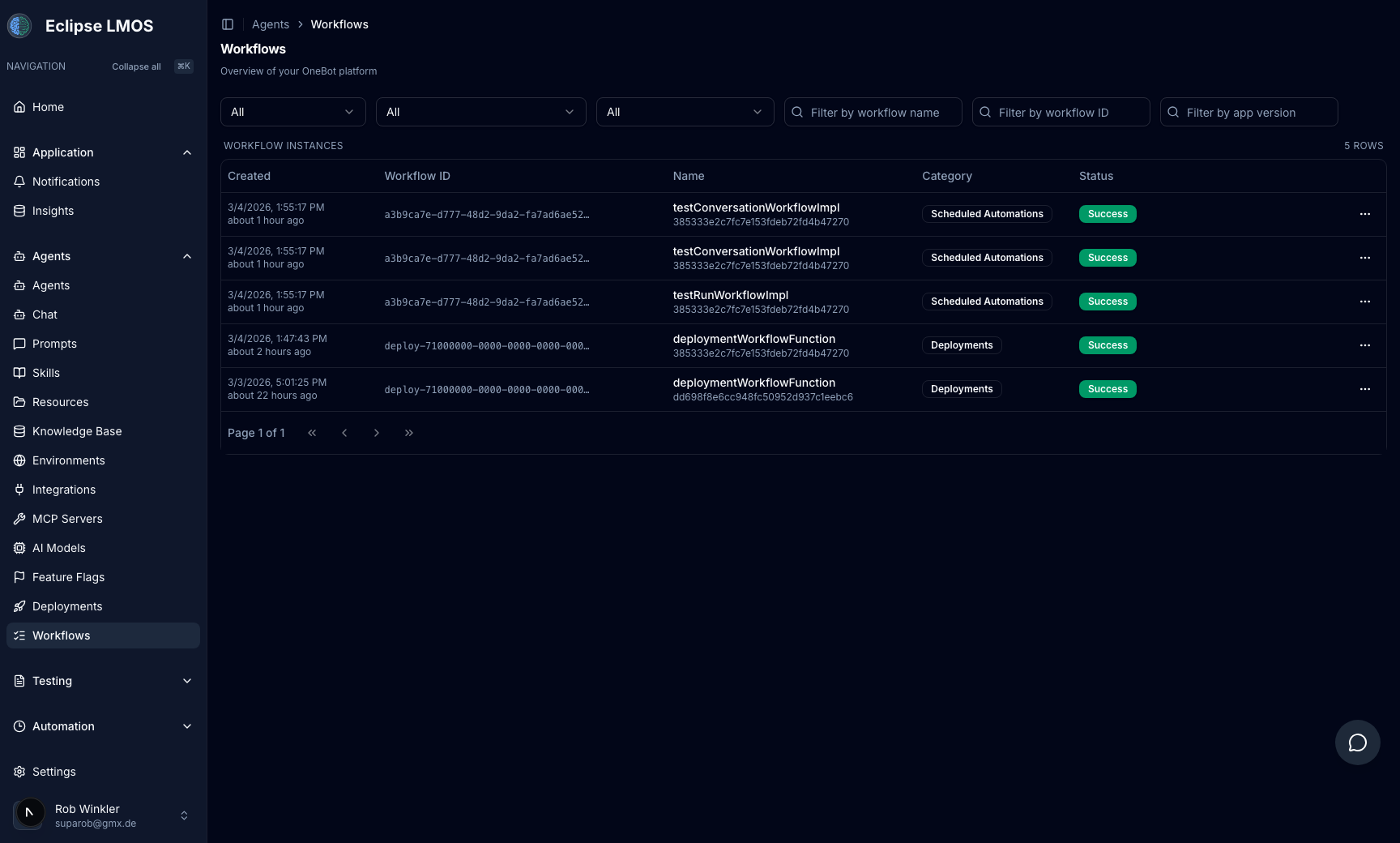1400x843 pixels.
Task: Focus Filter by workflow ID field
Action: coord(1061,112)
